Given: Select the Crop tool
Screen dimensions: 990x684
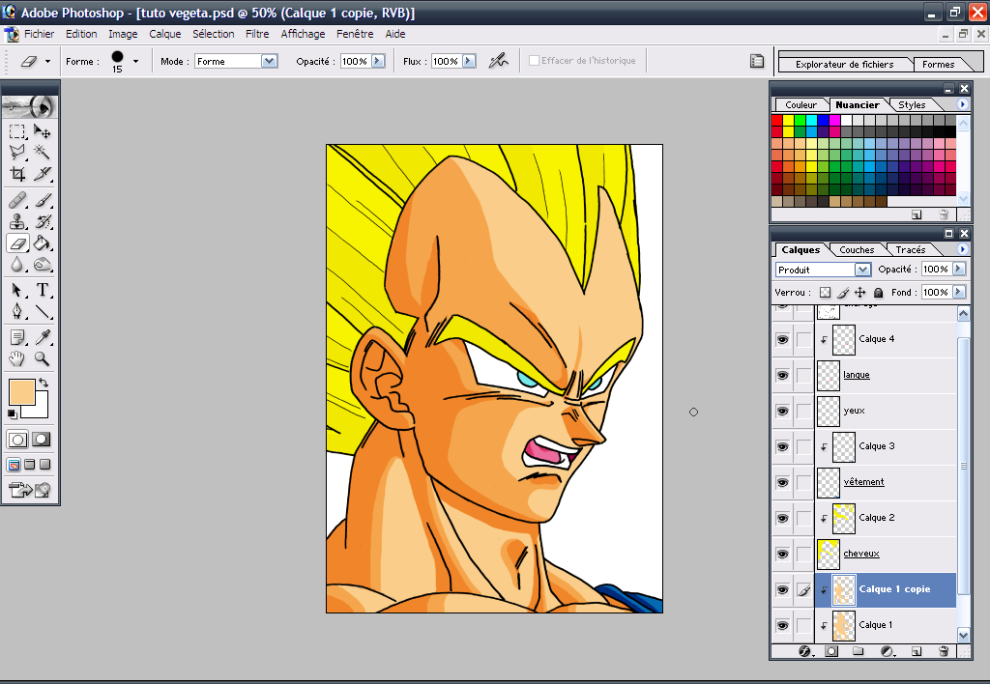Looking at the screenshot, I should click(17, 174).
